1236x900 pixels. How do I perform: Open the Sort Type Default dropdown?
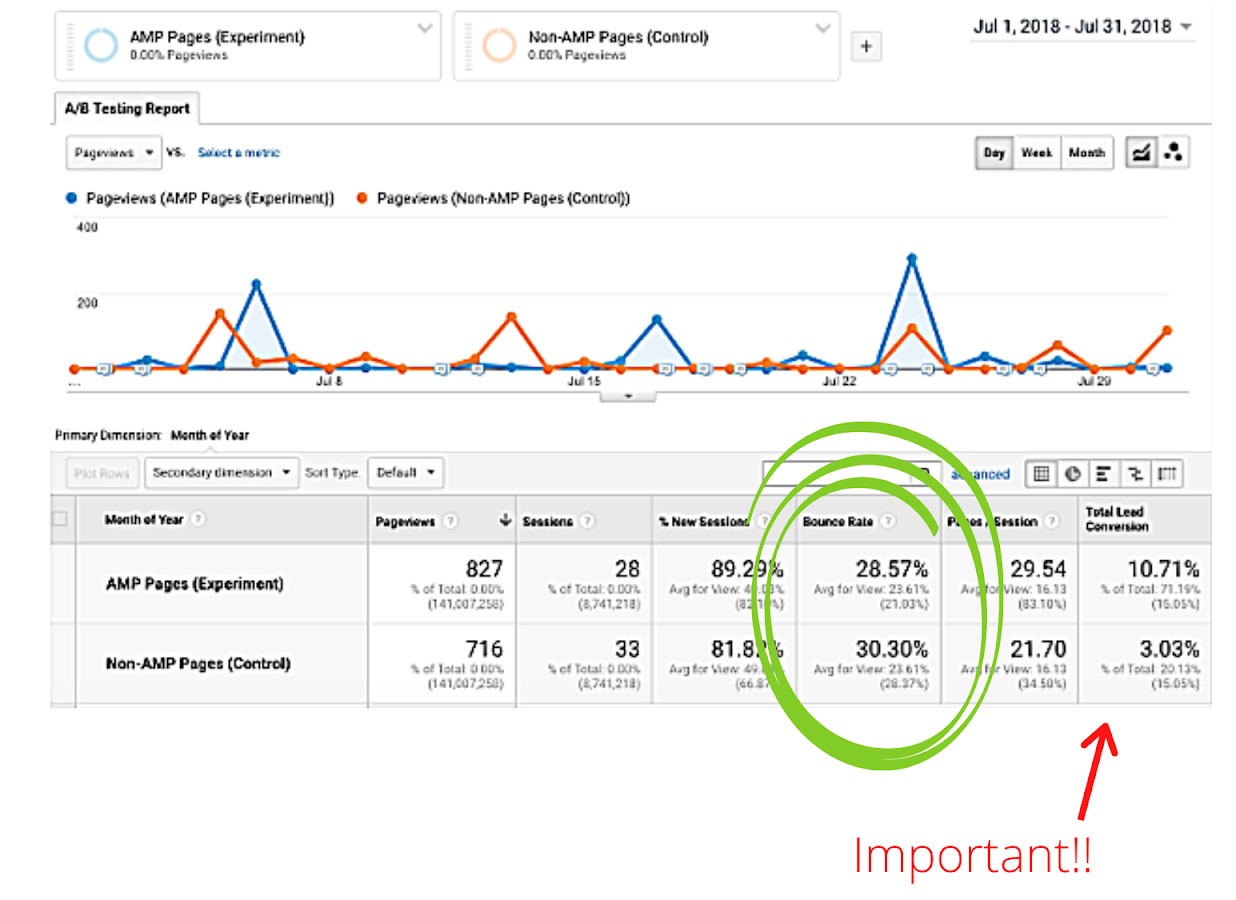(x=405, y=473)
